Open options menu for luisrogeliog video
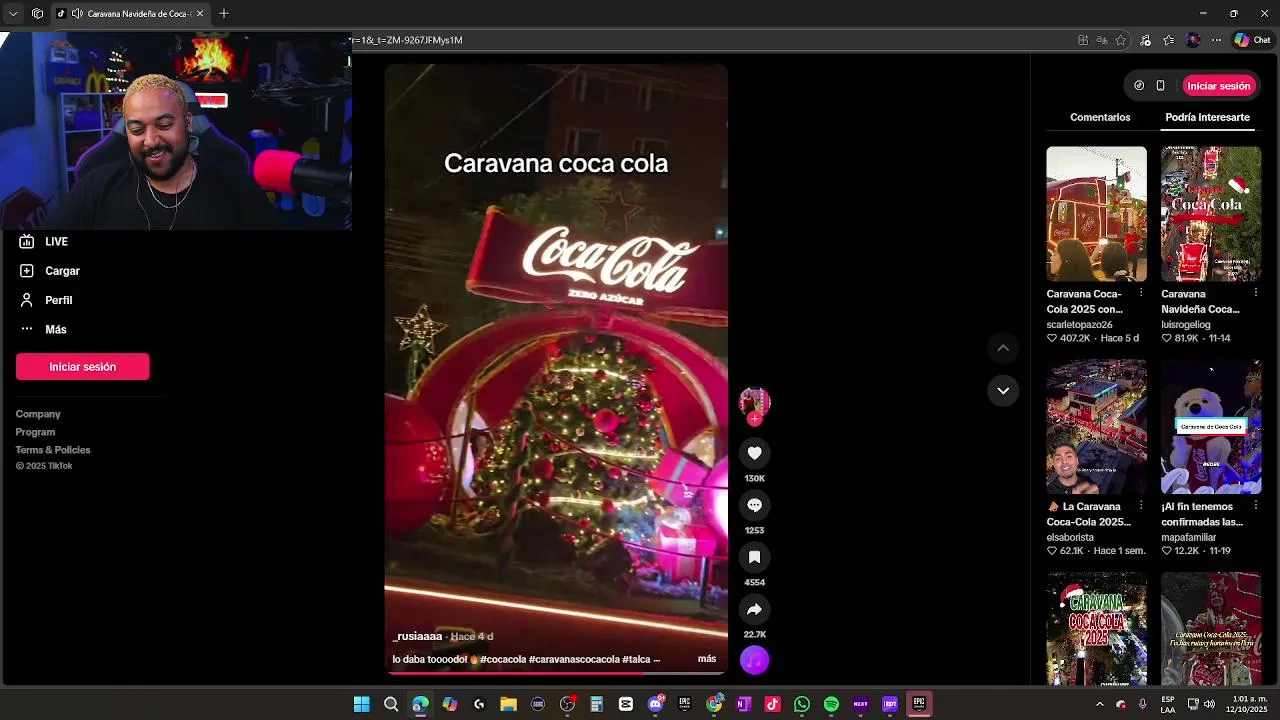This screenshot has width=1280, height=720. pos(1255,293)
